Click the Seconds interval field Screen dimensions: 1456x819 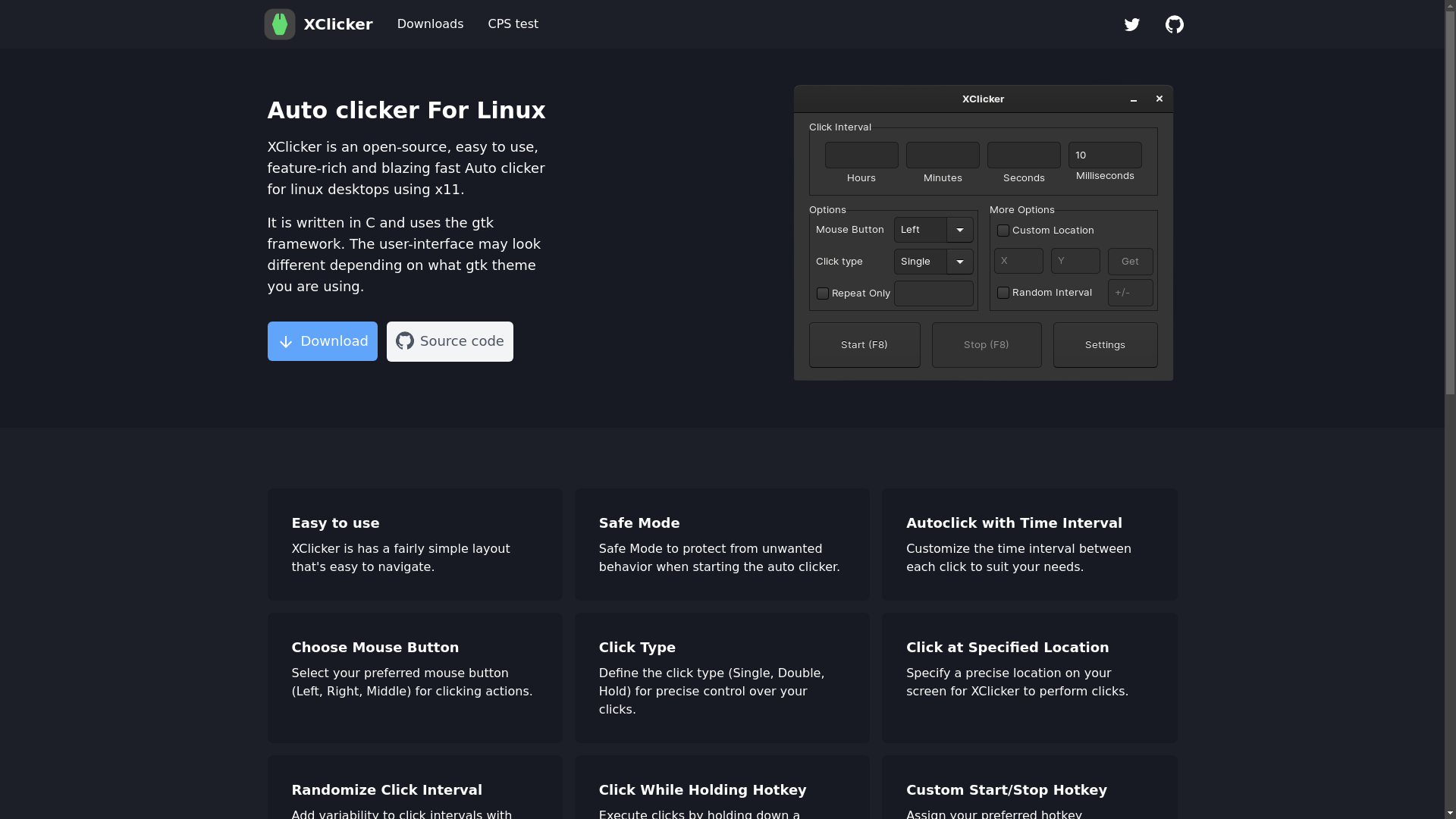click(x=1024, y=155)
